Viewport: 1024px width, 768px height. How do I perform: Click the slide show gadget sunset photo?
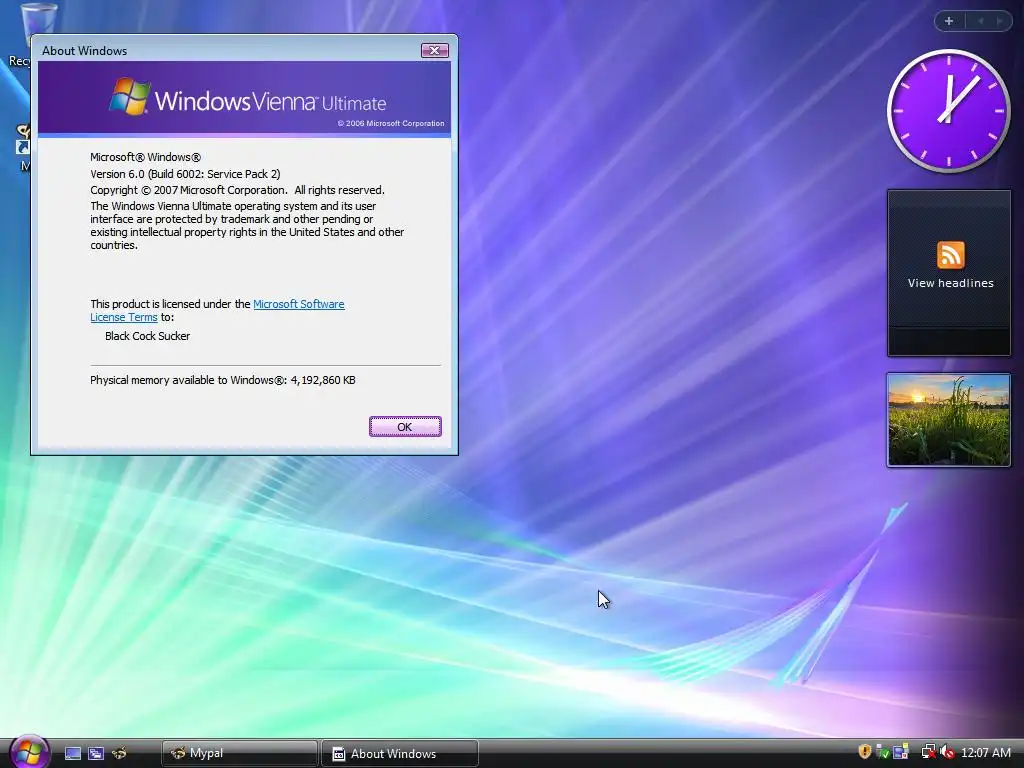948,420
